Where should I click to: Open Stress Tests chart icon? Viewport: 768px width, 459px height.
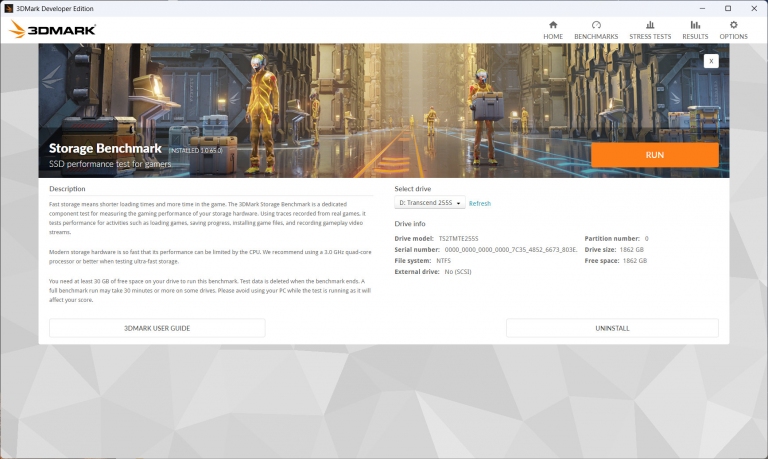coord(650,25)
